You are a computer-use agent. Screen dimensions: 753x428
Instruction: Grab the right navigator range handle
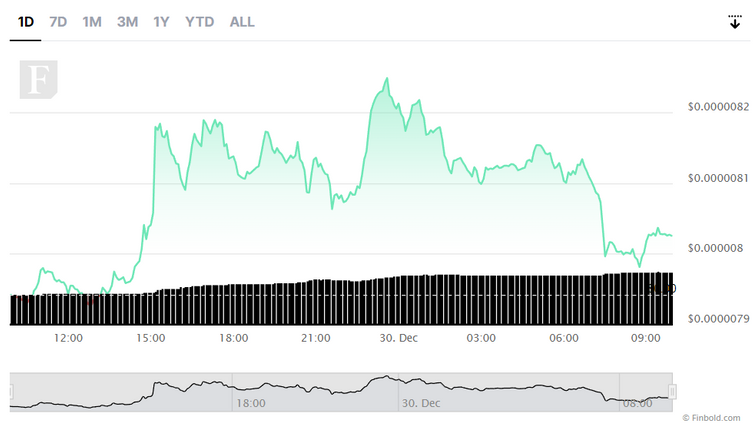click(x=672, y=392)
